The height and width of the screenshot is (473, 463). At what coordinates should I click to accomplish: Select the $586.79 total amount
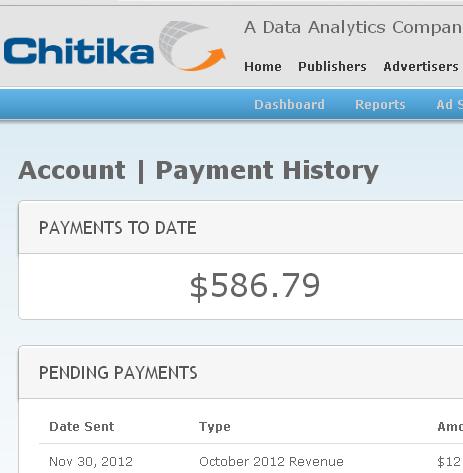click(x=255, y=286)
